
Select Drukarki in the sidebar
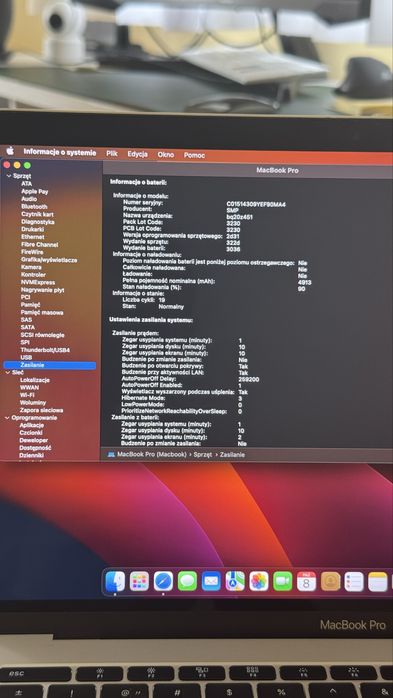point(32,229)
